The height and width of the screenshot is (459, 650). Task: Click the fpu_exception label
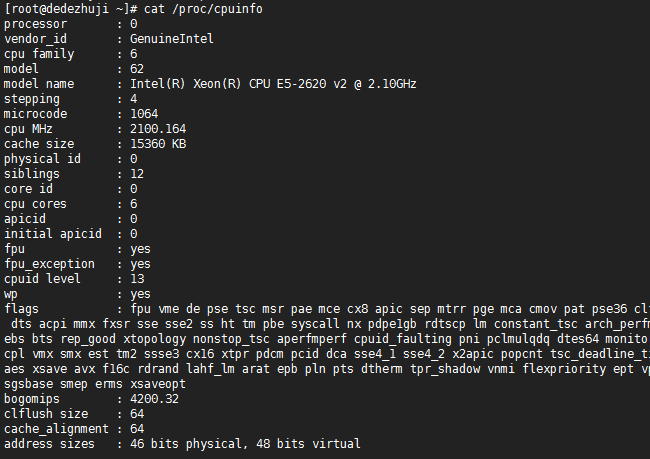point(49,263)
